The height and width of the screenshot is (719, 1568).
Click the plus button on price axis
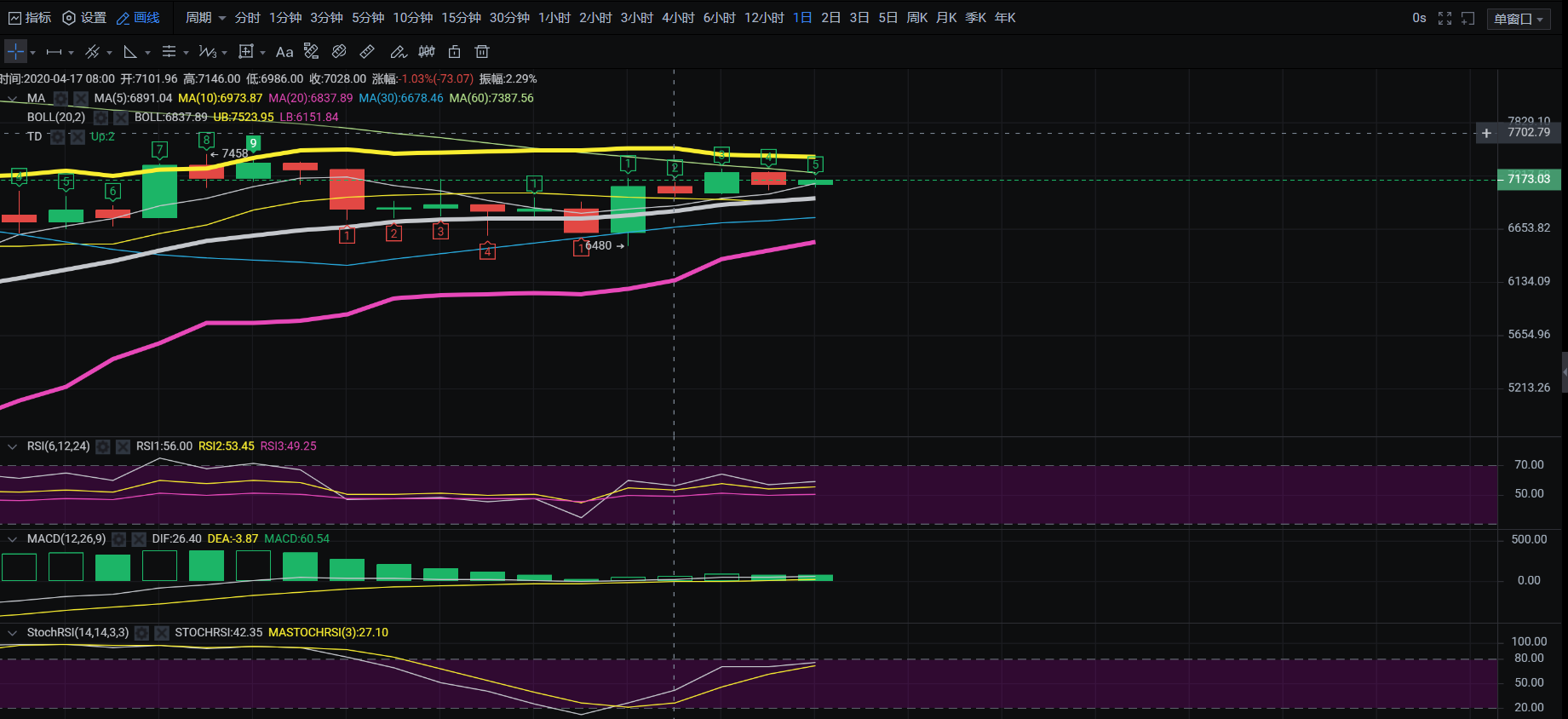[x=1486, y=133]
